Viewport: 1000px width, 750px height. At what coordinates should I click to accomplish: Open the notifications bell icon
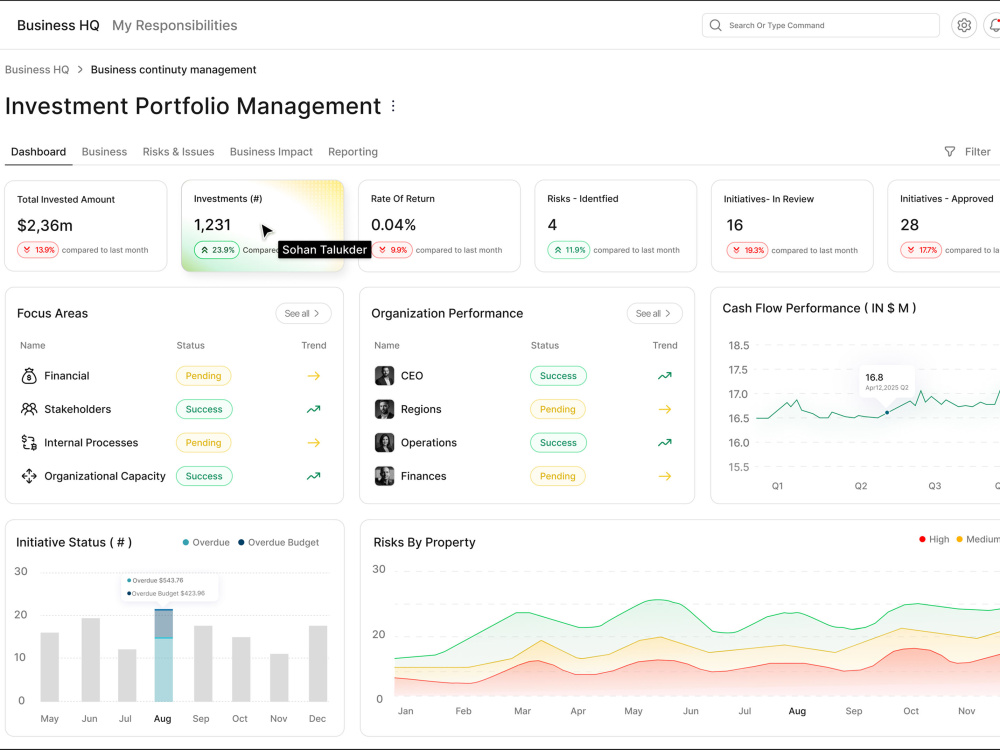point(994,26)
